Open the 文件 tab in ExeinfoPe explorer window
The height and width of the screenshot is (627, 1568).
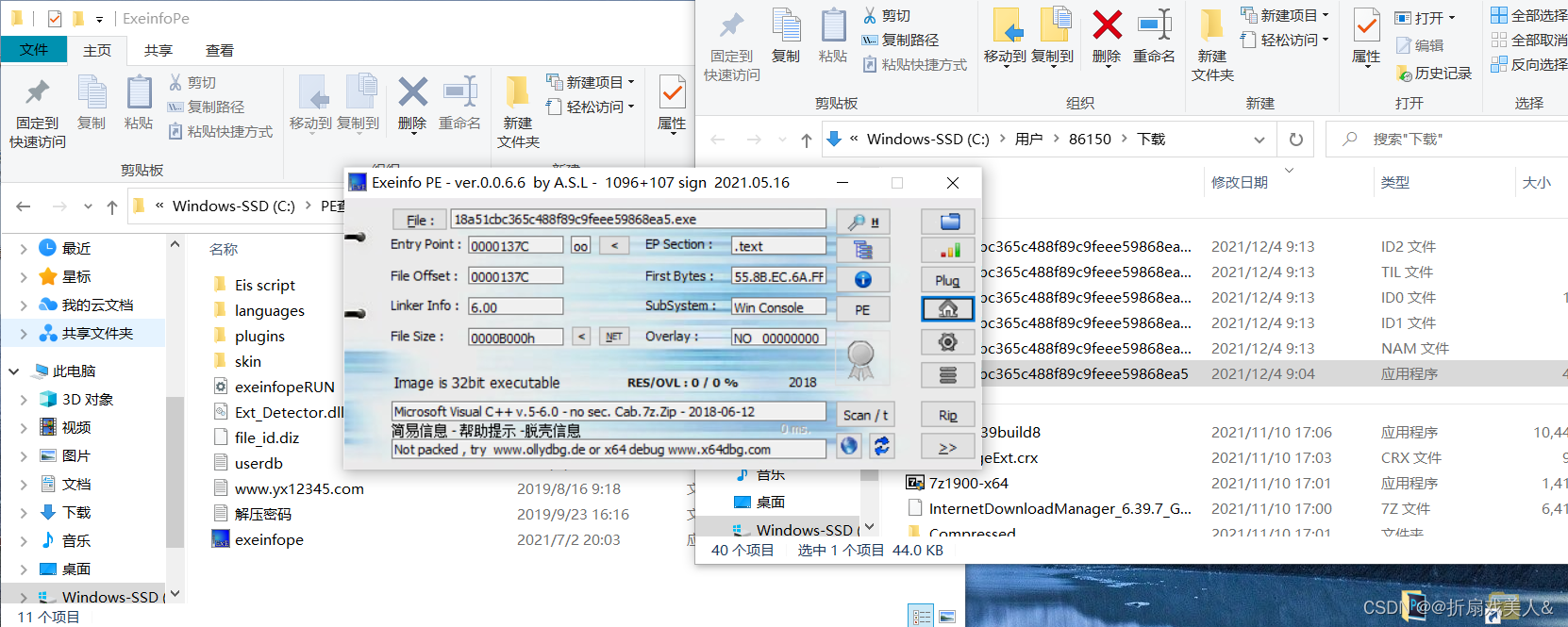click(34, 49)
